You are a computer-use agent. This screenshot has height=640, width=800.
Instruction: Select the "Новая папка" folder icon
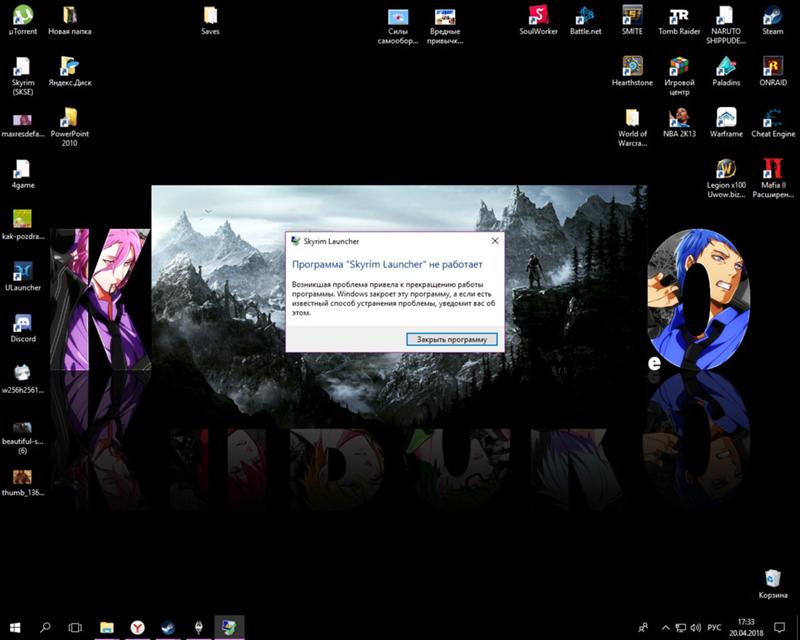tap(69, 20)
